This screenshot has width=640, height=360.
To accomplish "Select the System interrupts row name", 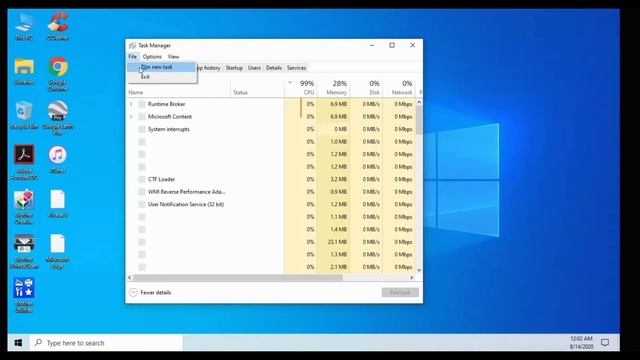I will 169,129.
